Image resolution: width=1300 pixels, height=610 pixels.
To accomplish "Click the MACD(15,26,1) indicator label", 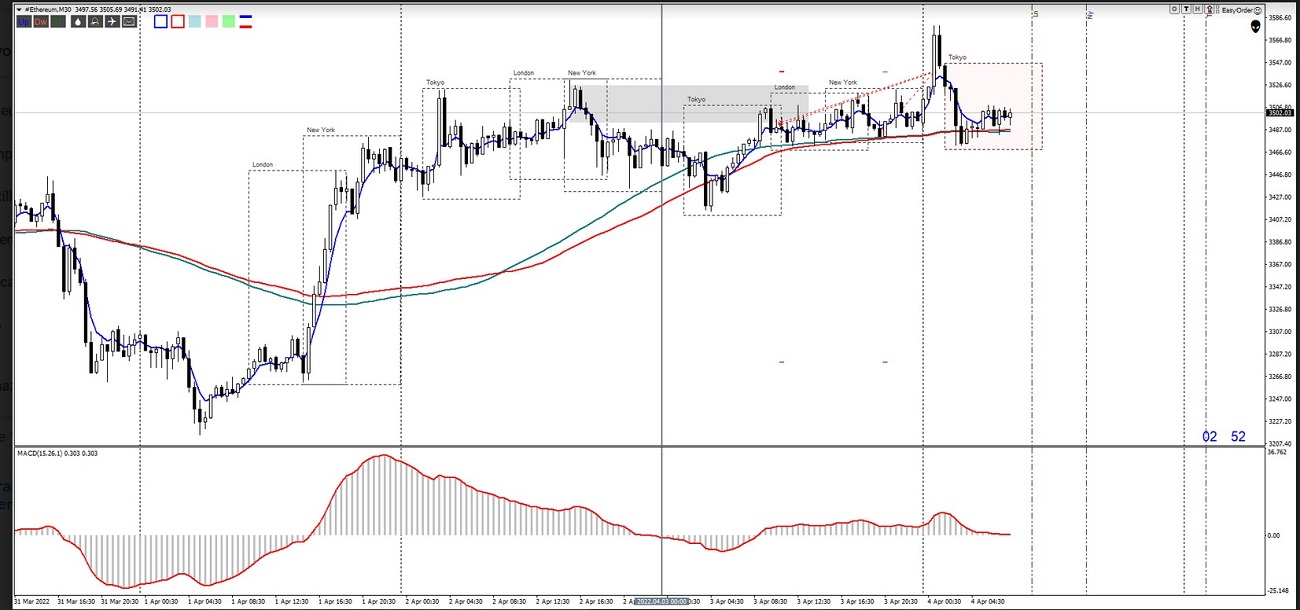I will tap(45, 454).
